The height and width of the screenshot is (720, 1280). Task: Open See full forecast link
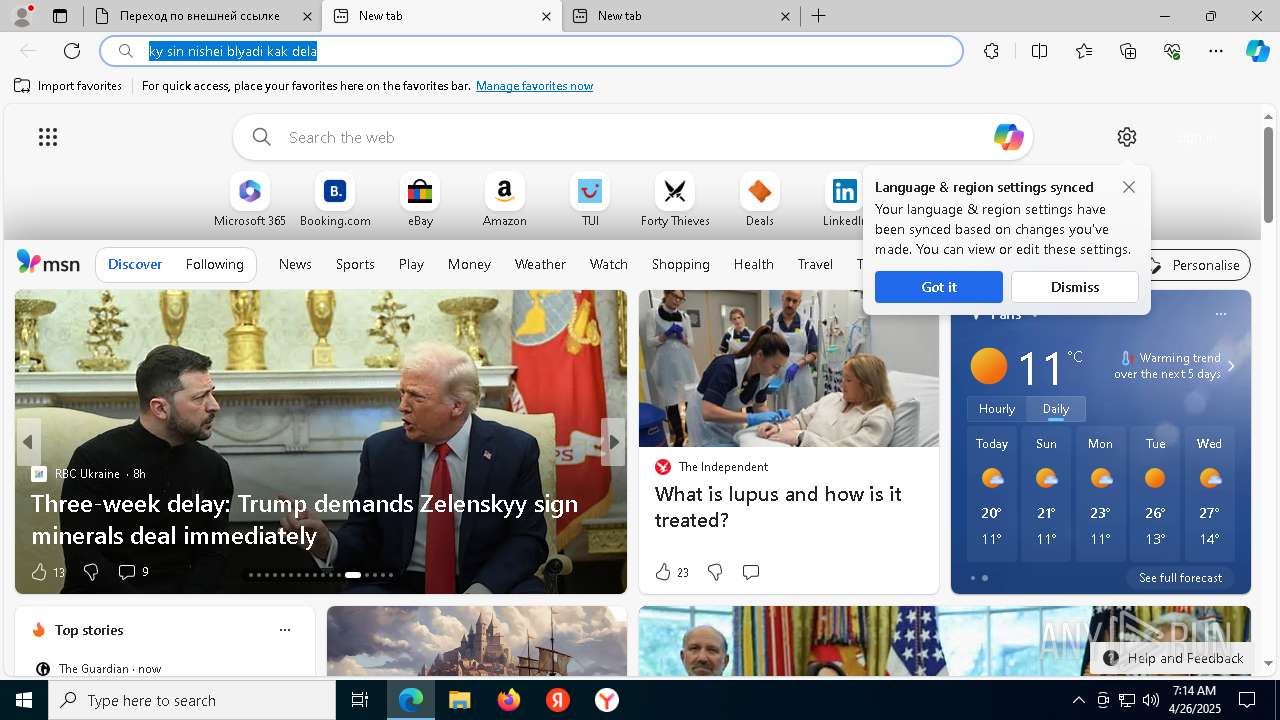coord(1180,578)
